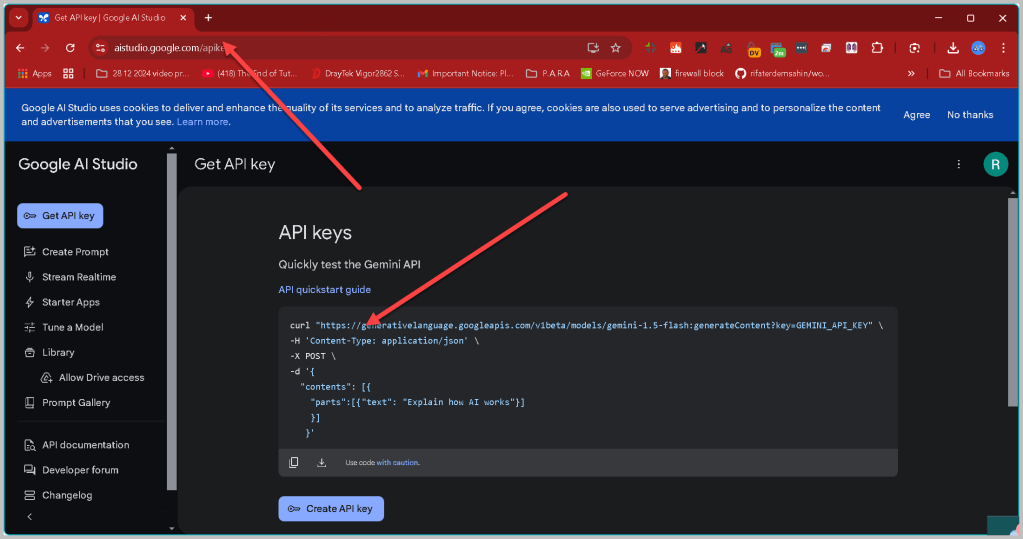Open firewall block bookmark
Viewport: 1023px width, 539px height.
click(x=692, y=74)
